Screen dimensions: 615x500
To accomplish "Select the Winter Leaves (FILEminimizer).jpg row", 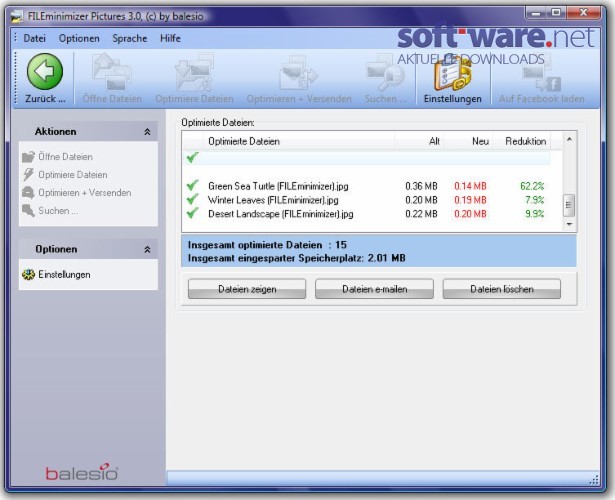I will pos(367,200).
